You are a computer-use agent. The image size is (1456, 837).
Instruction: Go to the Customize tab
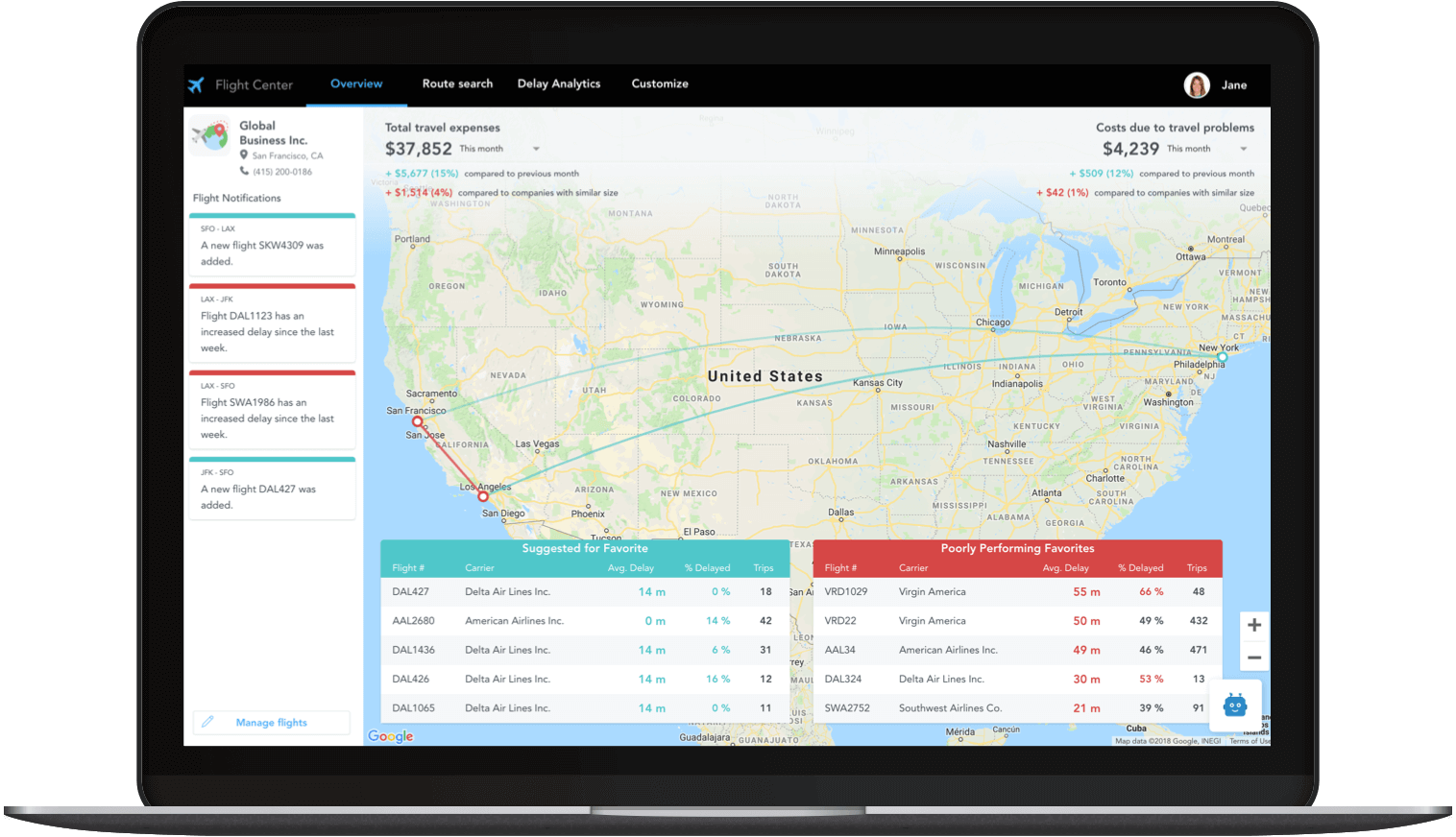tap(660, 84)
